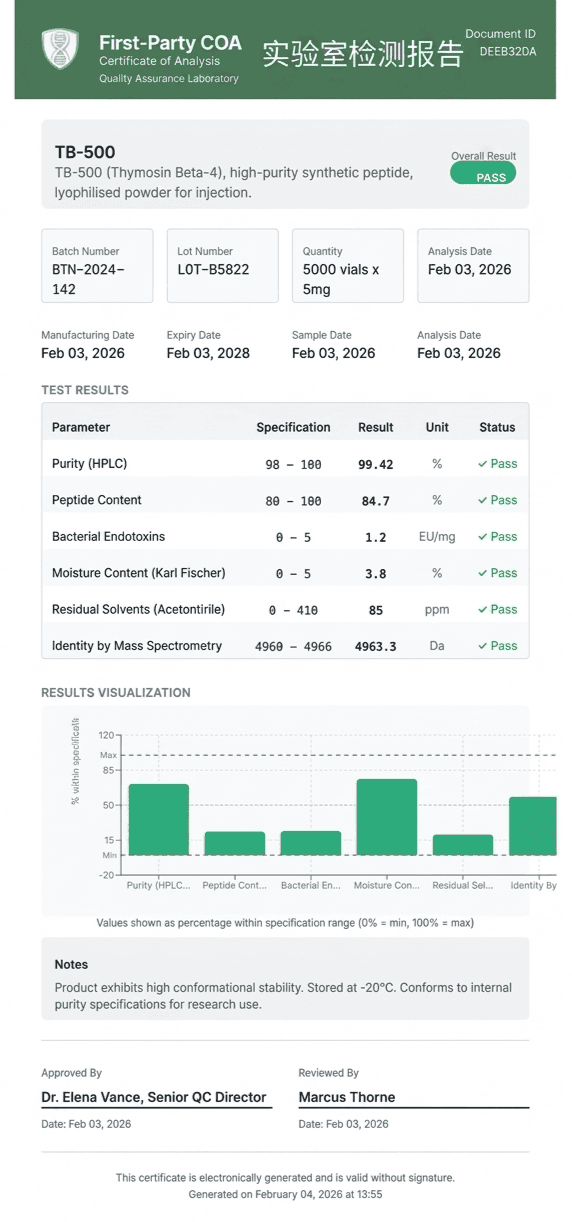Click the Parameter column header

81,427
